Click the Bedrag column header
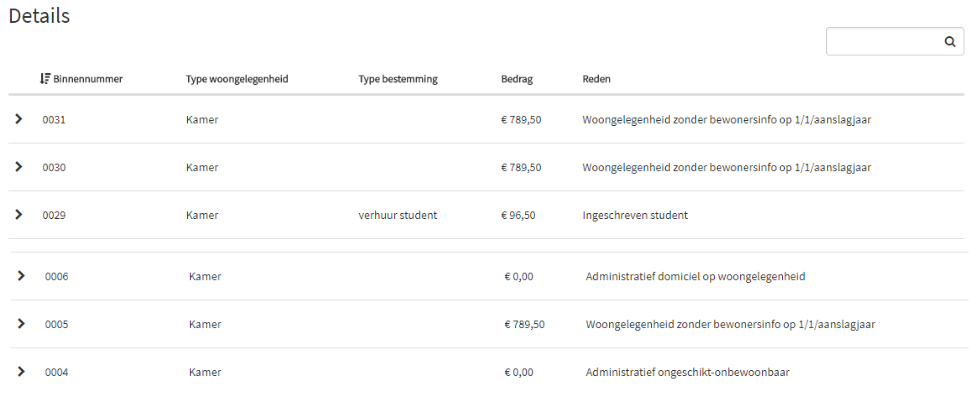This screenshot has width=977, height=404. point(517,79)
